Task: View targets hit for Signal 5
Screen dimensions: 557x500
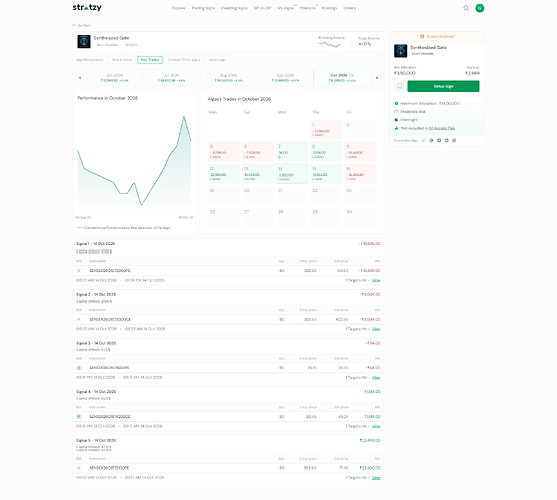Action: [x=376, y=478]
